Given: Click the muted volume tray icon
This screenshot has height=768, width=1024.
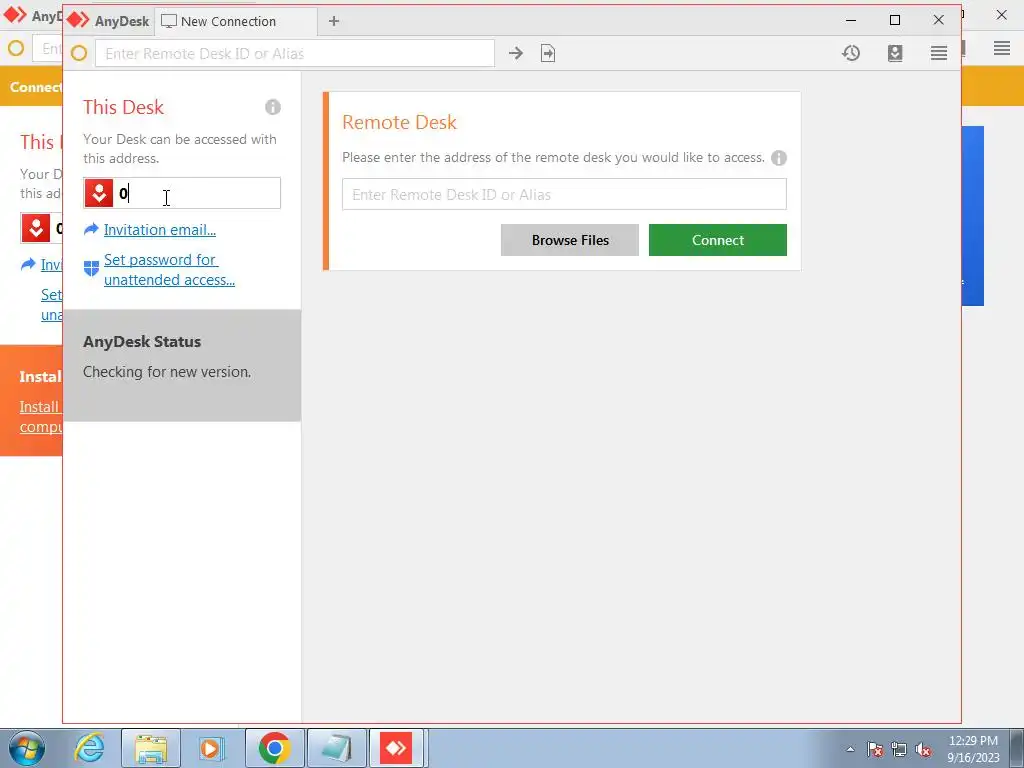Looking at the screenshot, I should tap(923, 749).
